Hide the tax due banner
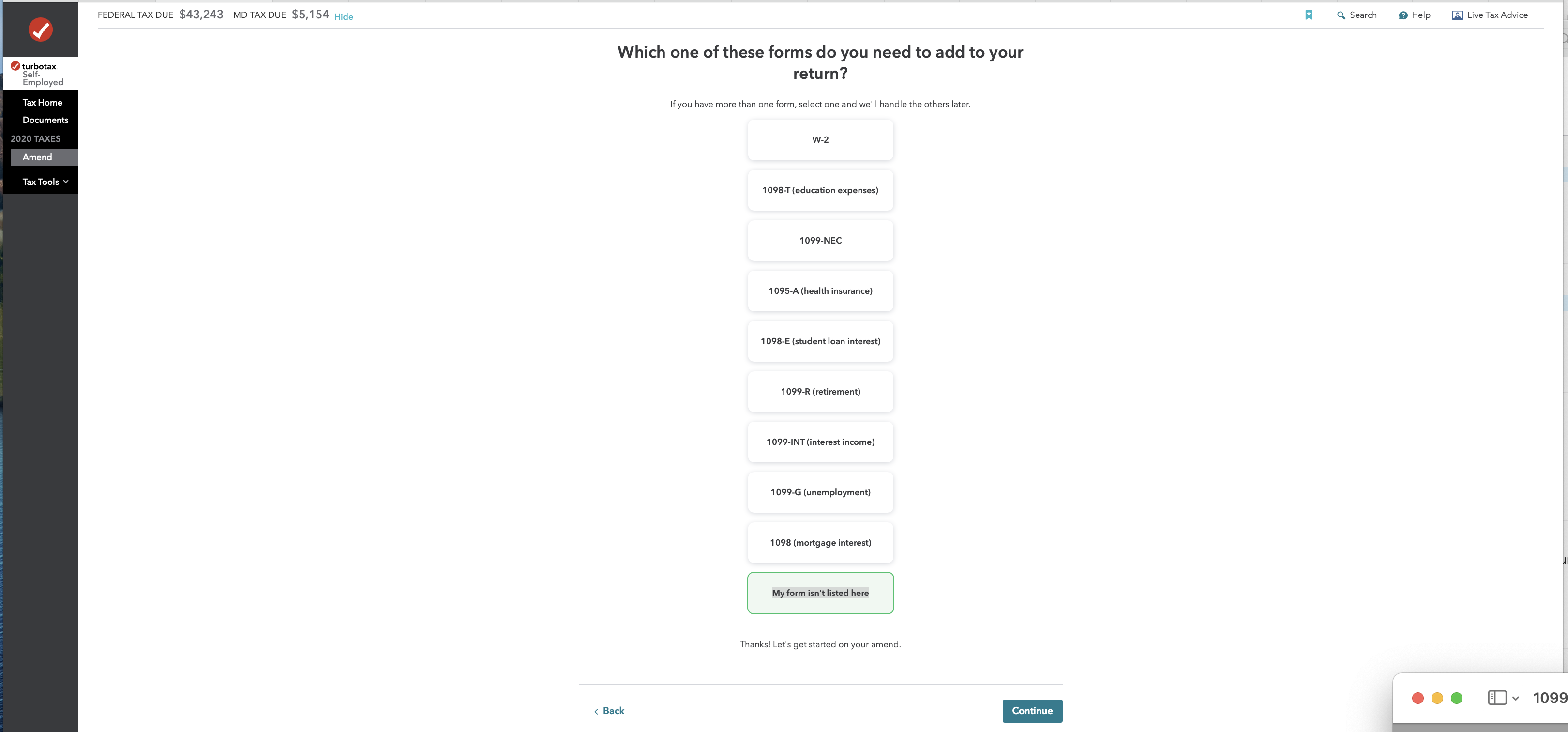 tap(343, 16)
